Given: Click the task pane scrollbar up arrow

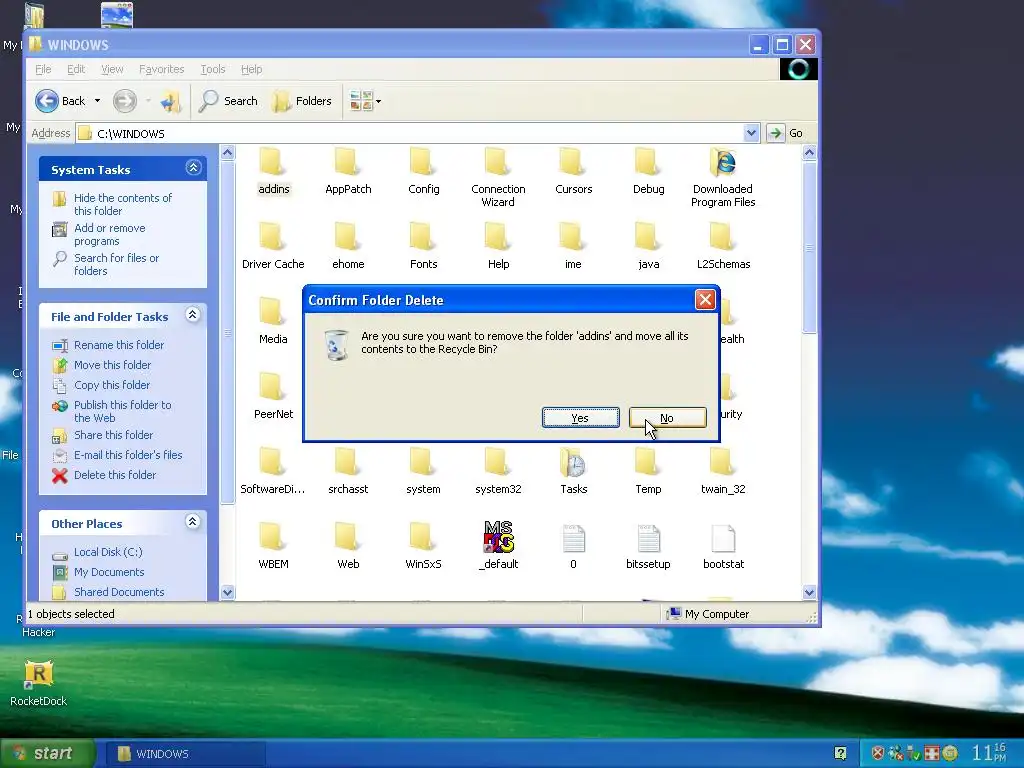Looking at the screenshot, I should (227, 153).
